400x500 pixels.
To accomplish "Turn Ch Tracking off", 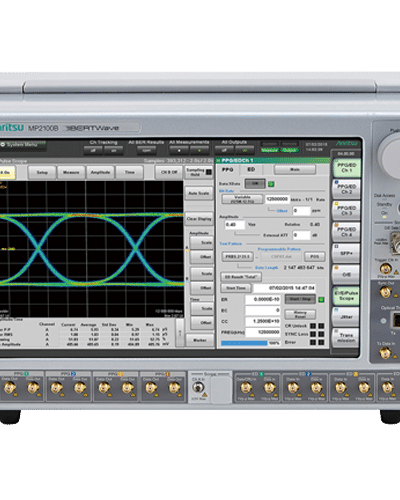I will (x=93, y=151).
